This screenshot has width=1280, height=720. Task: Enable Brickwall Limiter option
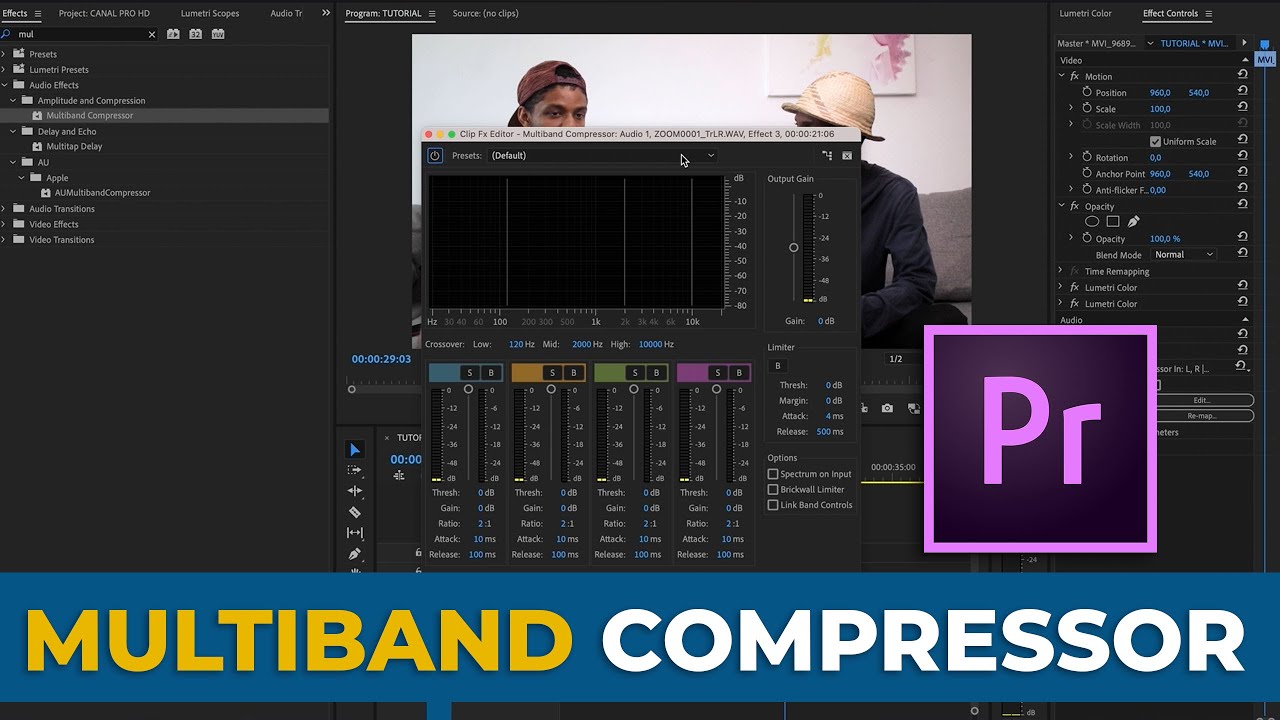pyautogui.click(x=773, y=490)
